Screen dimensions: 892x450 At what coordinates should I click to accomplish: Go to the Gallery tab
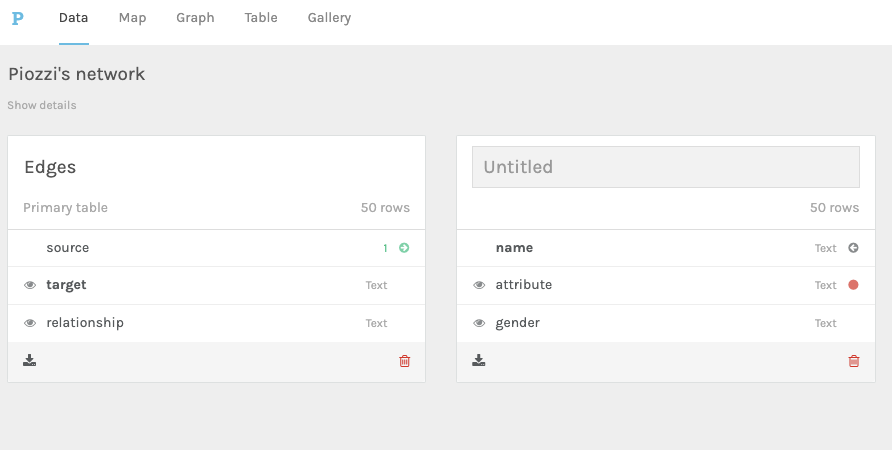point(329,18)
